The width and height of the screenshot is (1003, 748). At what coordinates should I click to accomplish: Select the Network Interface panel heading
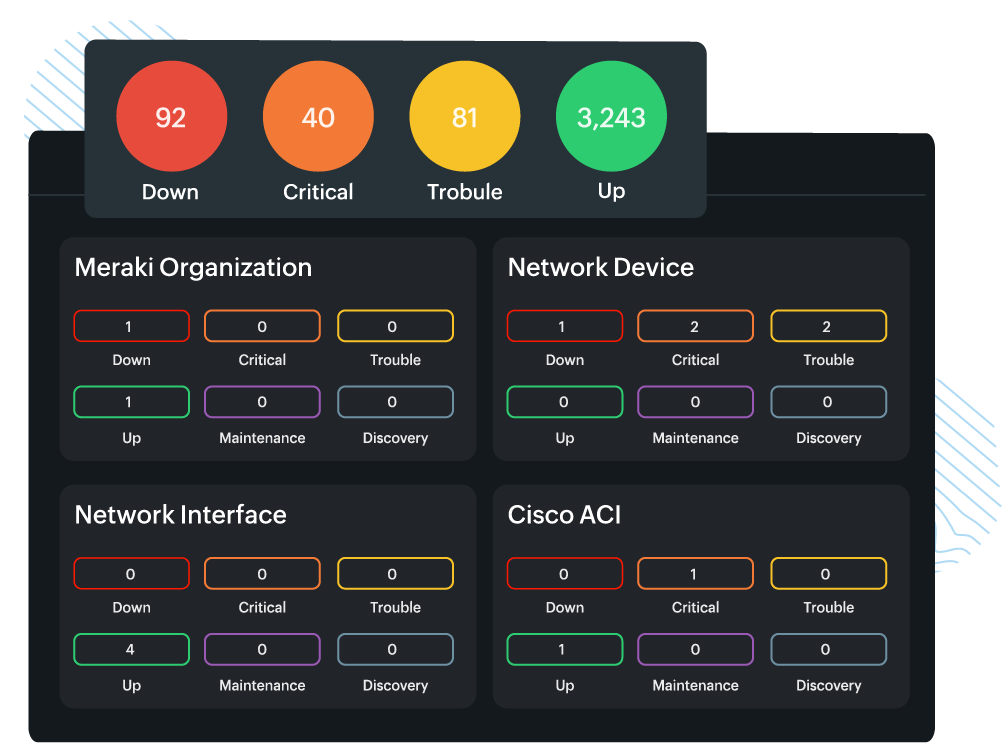click(x=180, y=514)
